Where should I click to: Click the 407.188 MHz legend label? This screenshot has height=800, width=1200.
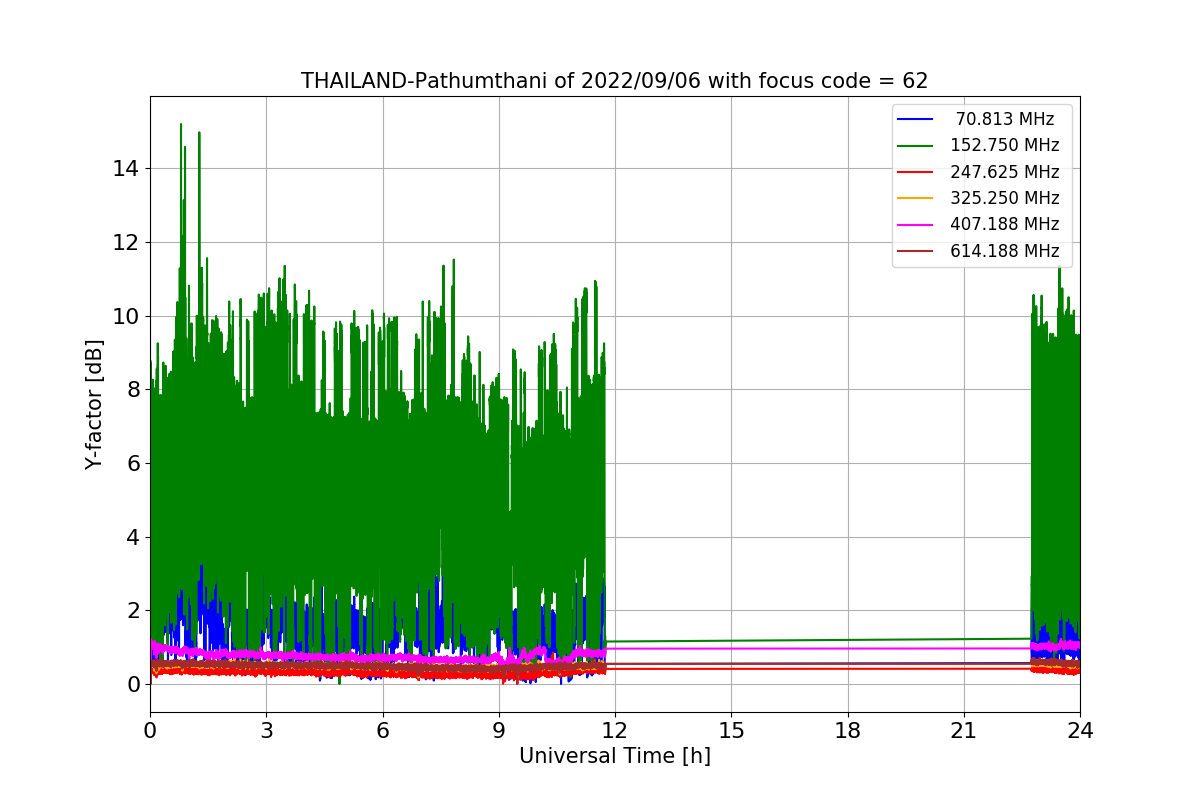point(1005,224)
